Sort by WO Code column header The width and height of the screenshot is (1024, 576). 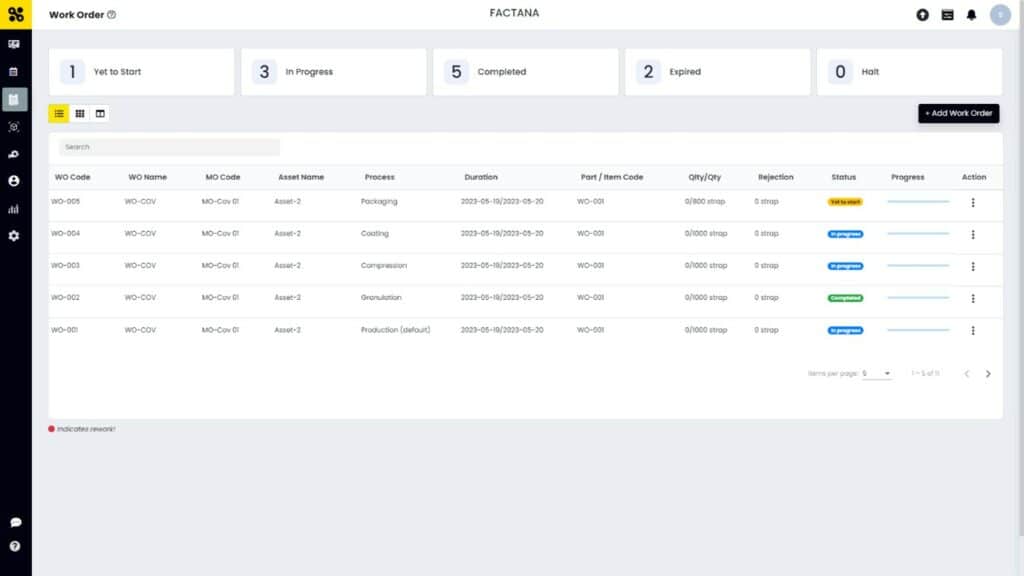(72, 177)
